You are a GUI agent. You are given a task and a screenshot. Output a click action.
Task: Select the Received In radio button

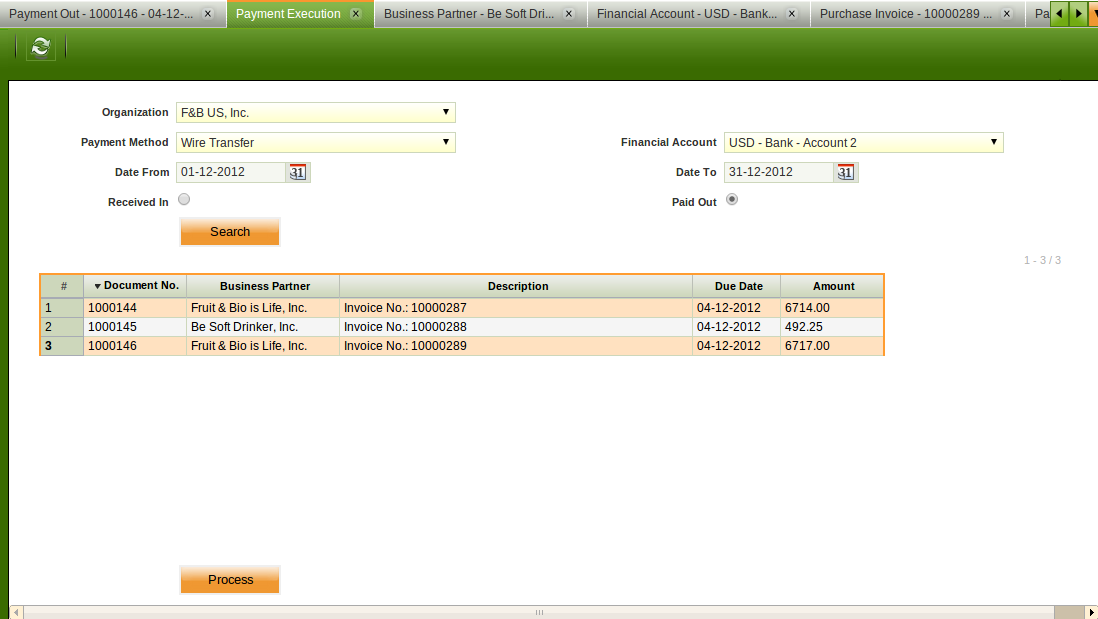184,200
